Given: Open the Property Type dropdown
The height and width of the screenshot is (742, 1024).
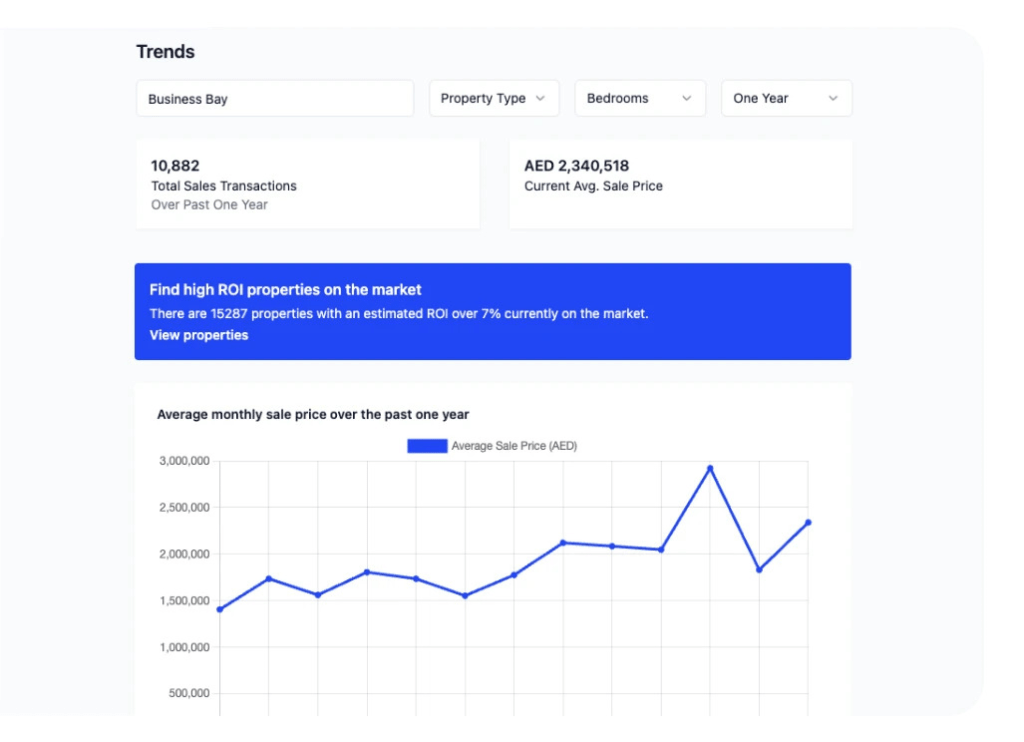Looking at the screenshot, I should point(494,98).
